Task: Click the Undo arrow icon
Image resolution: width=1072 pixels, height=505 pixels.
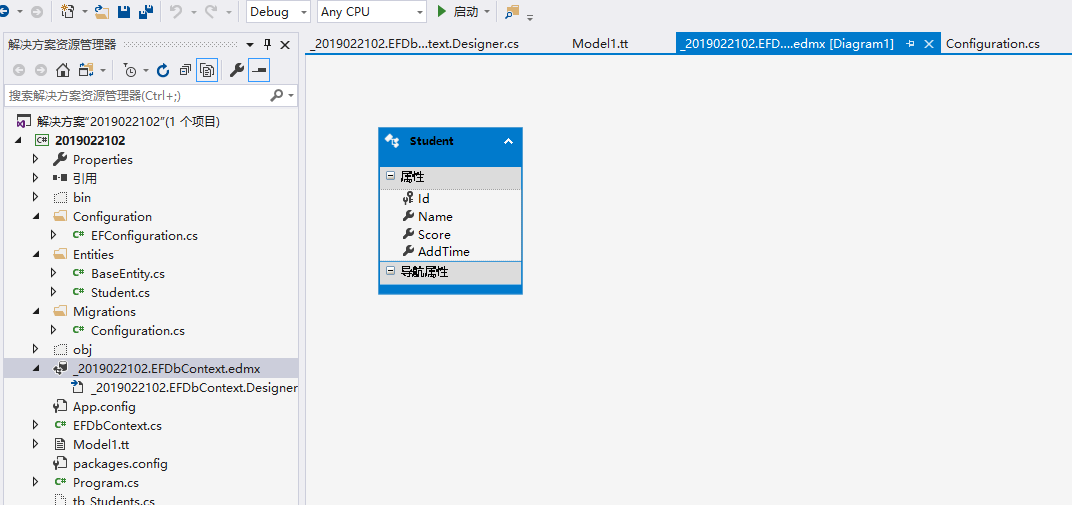Action: pyautogui.click(x=176, y=12)
